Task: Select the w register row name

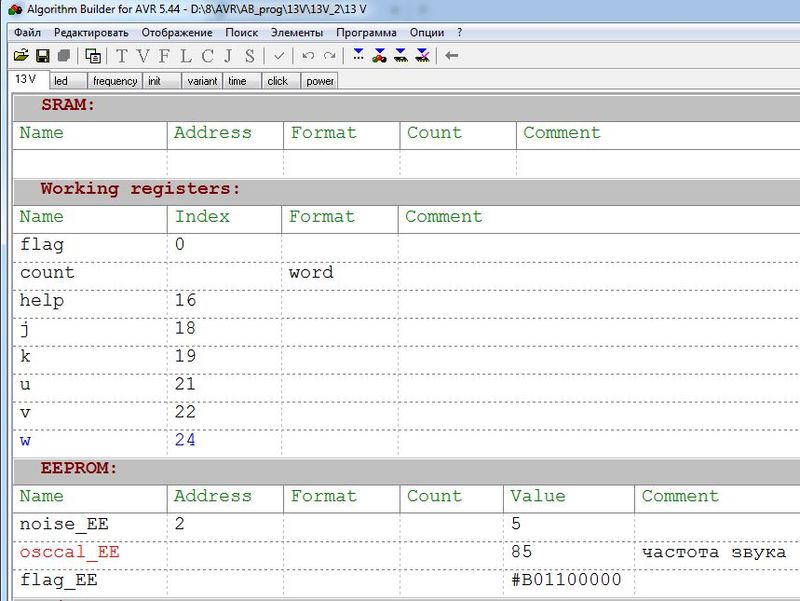Action: pyautogui.click(x=26, y=440)
